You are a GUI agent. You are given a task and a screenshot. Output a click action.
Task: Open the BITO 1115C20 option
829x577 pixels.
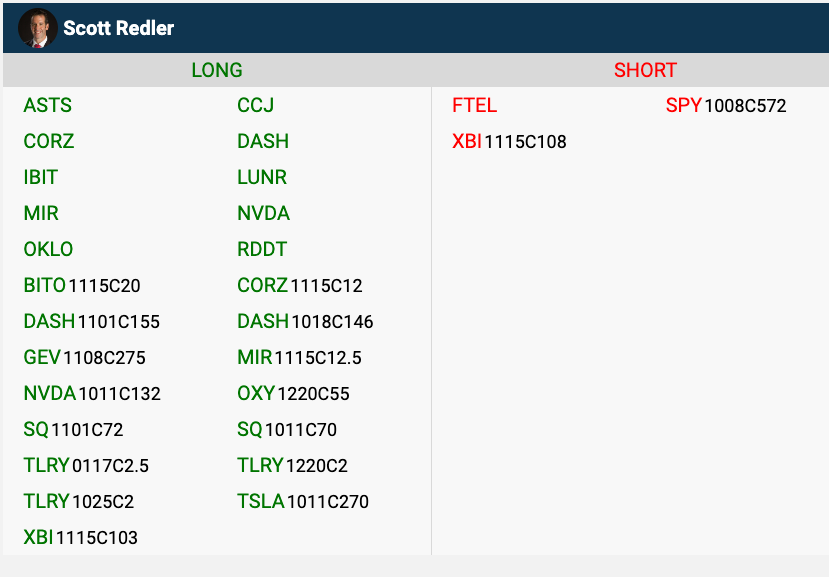(x=82, y=286)
